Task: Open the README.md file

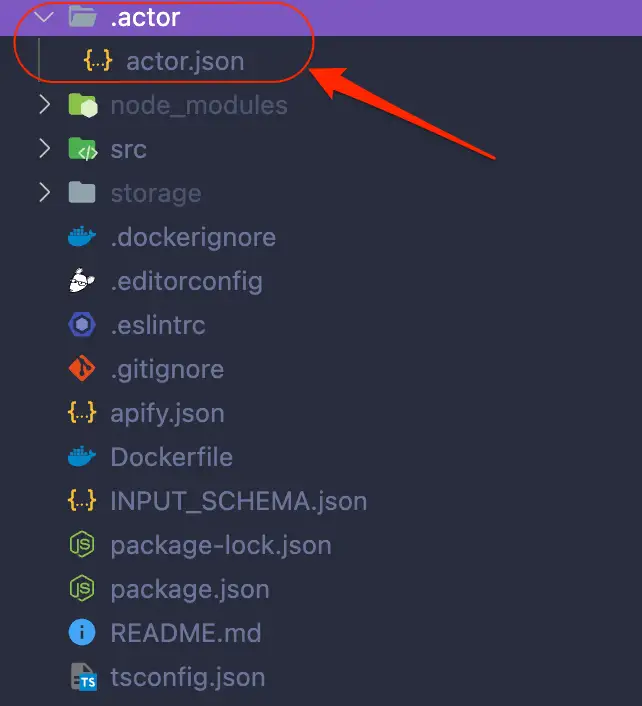Action: [x=186, y=633]
